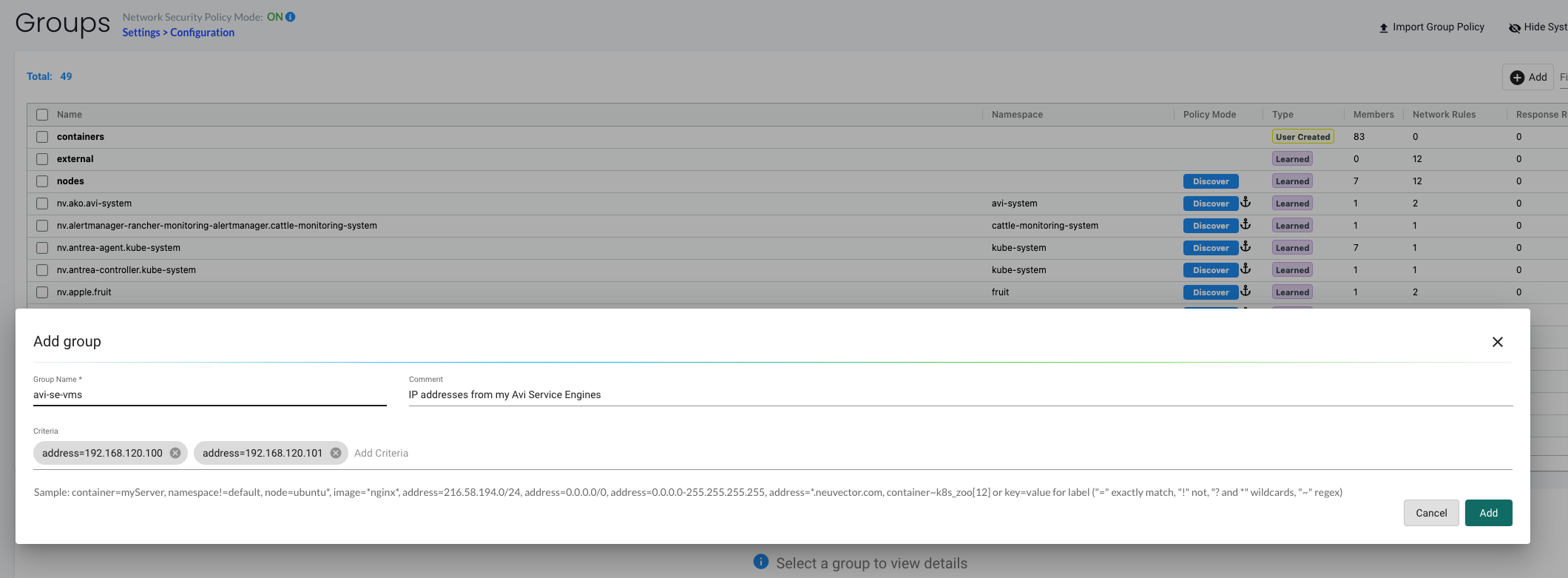Sort by the Name column header

pos(70,115)
